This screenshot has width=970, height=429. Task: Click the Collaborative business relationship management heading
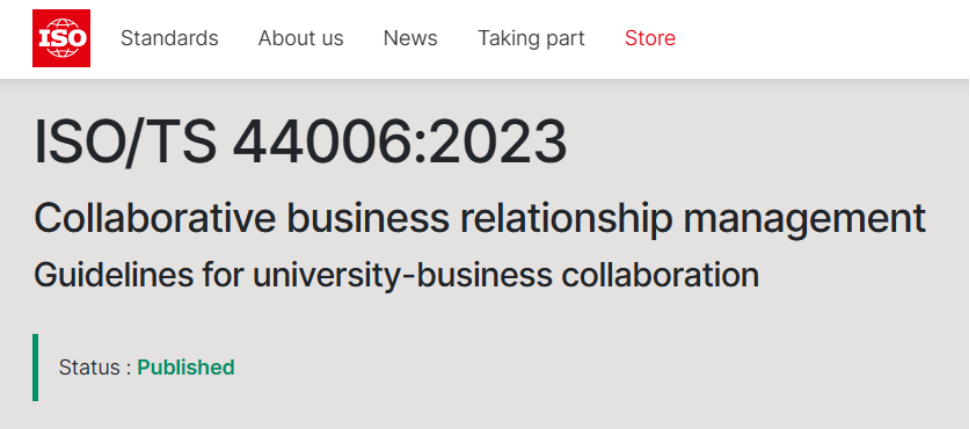[x=480, y=218]
